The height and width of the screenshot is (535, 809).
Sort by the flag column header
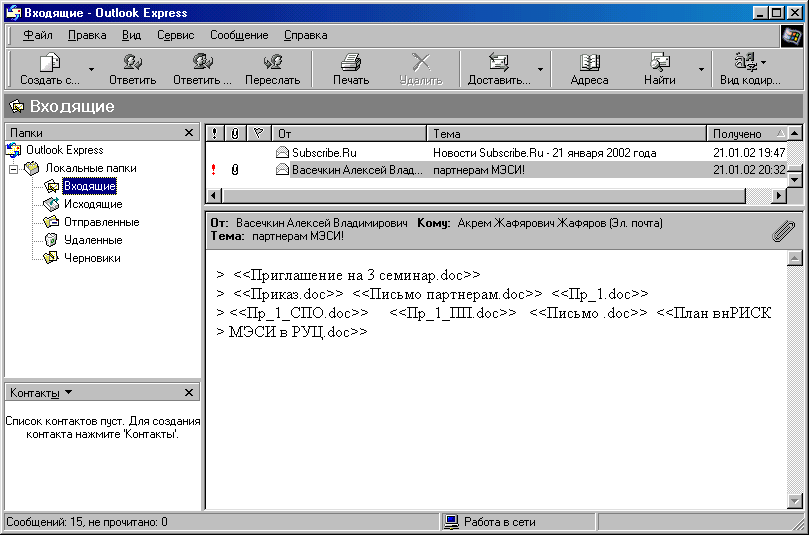pyautogui.click(x=258, y=134)
